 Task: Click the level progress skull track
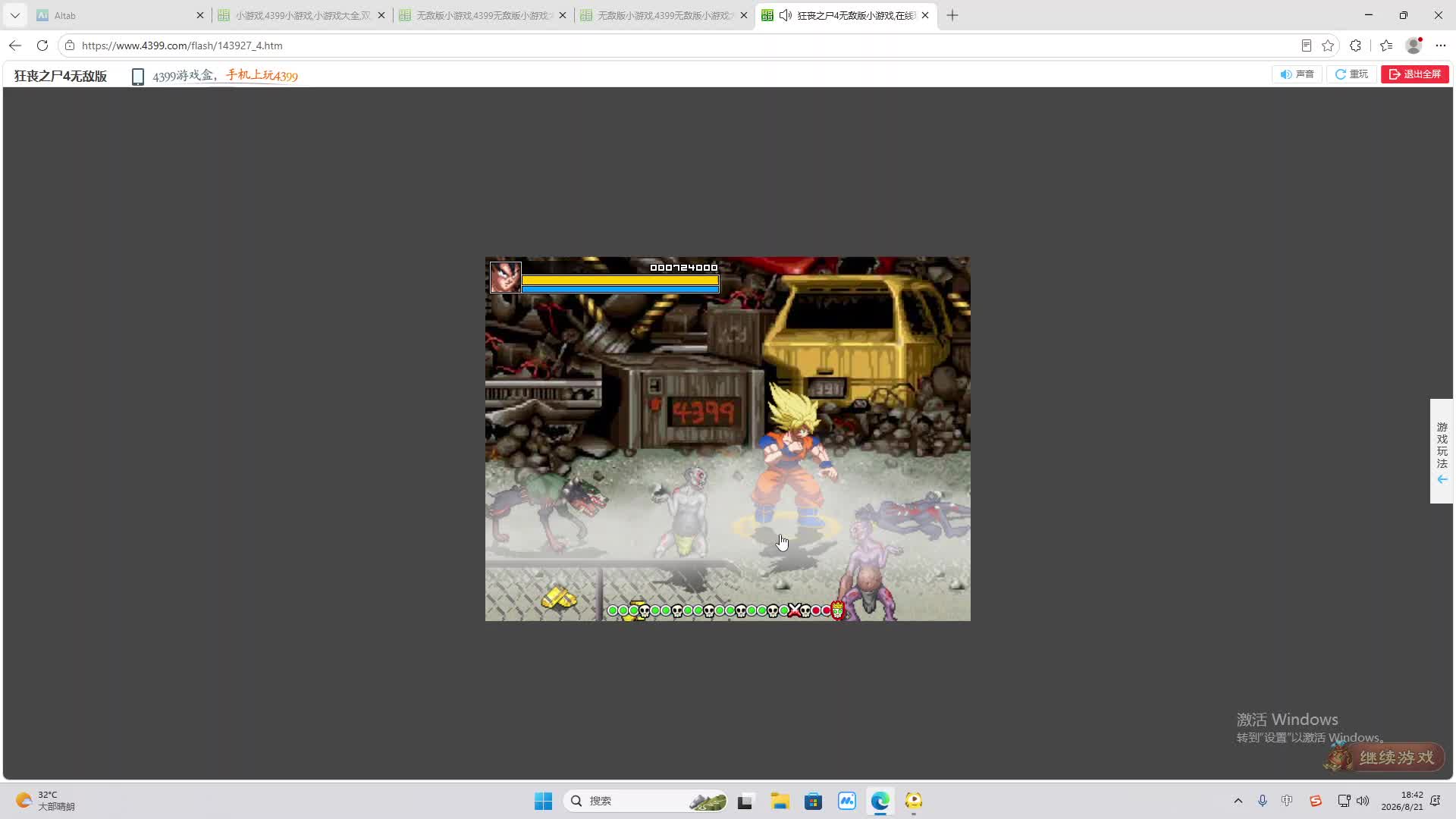726,610
